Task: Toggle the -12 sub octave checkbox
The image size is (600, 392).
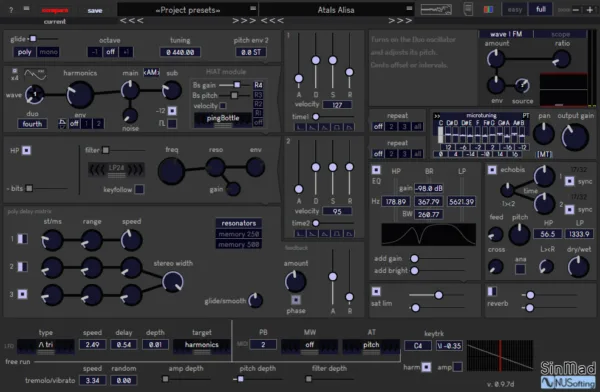Action: (x=172, y=111)
